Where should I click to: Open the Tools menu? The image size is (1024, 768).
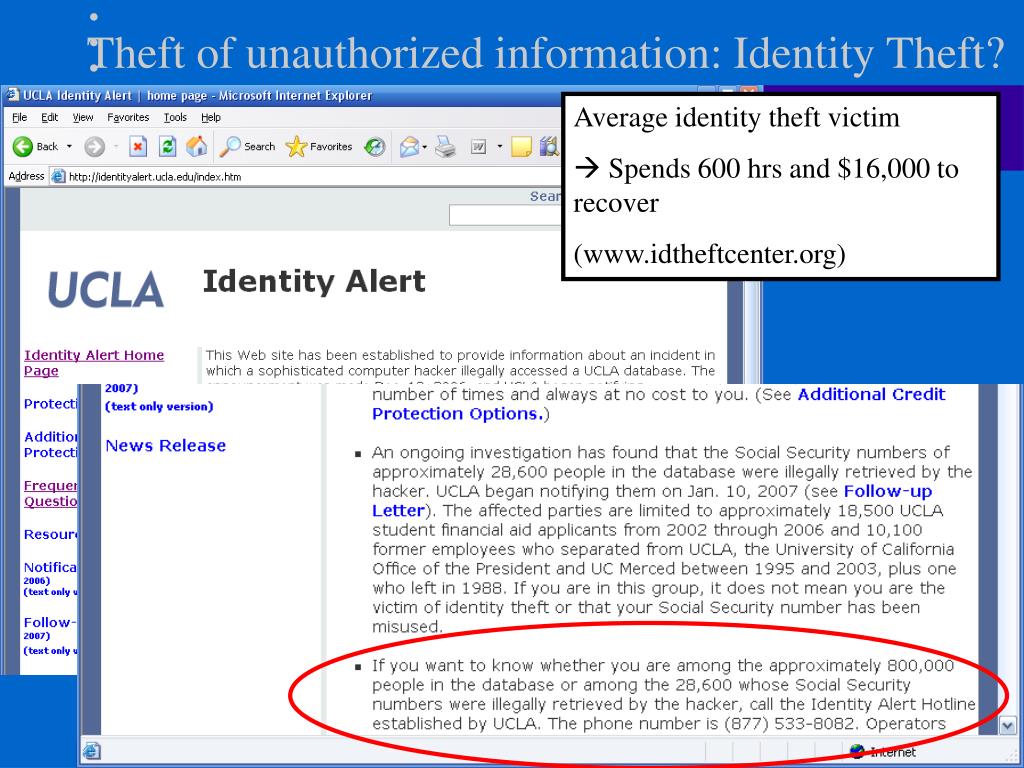click(175, 118)
